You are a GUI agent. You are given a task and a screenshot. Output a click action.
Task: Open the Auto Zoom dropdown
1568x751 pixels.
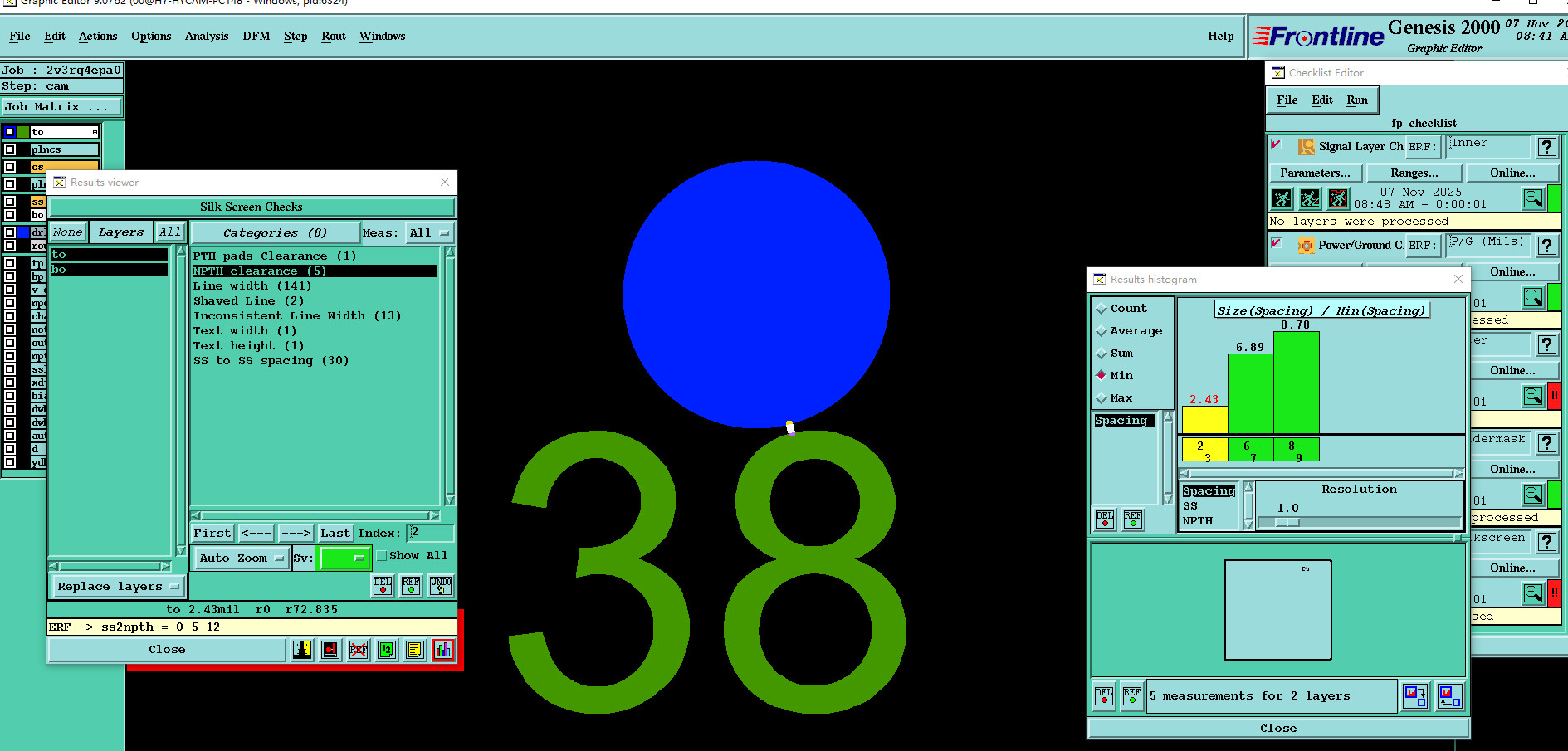(x=242, y=558)
